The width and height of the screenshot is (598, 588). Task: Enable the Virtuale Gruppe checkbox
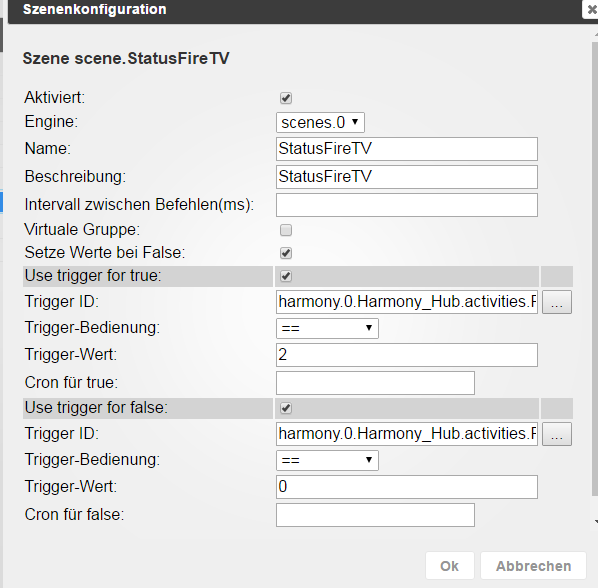[286, 230]
